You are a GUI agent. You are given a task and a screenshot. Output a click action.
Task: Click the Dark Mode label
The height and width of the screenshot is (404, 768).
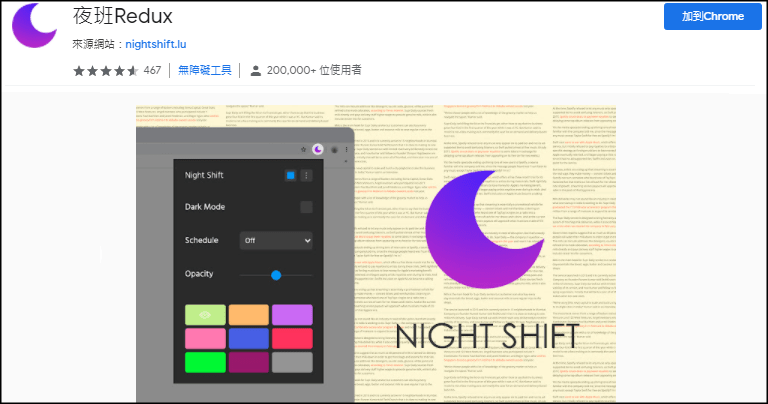pos(205,207)
